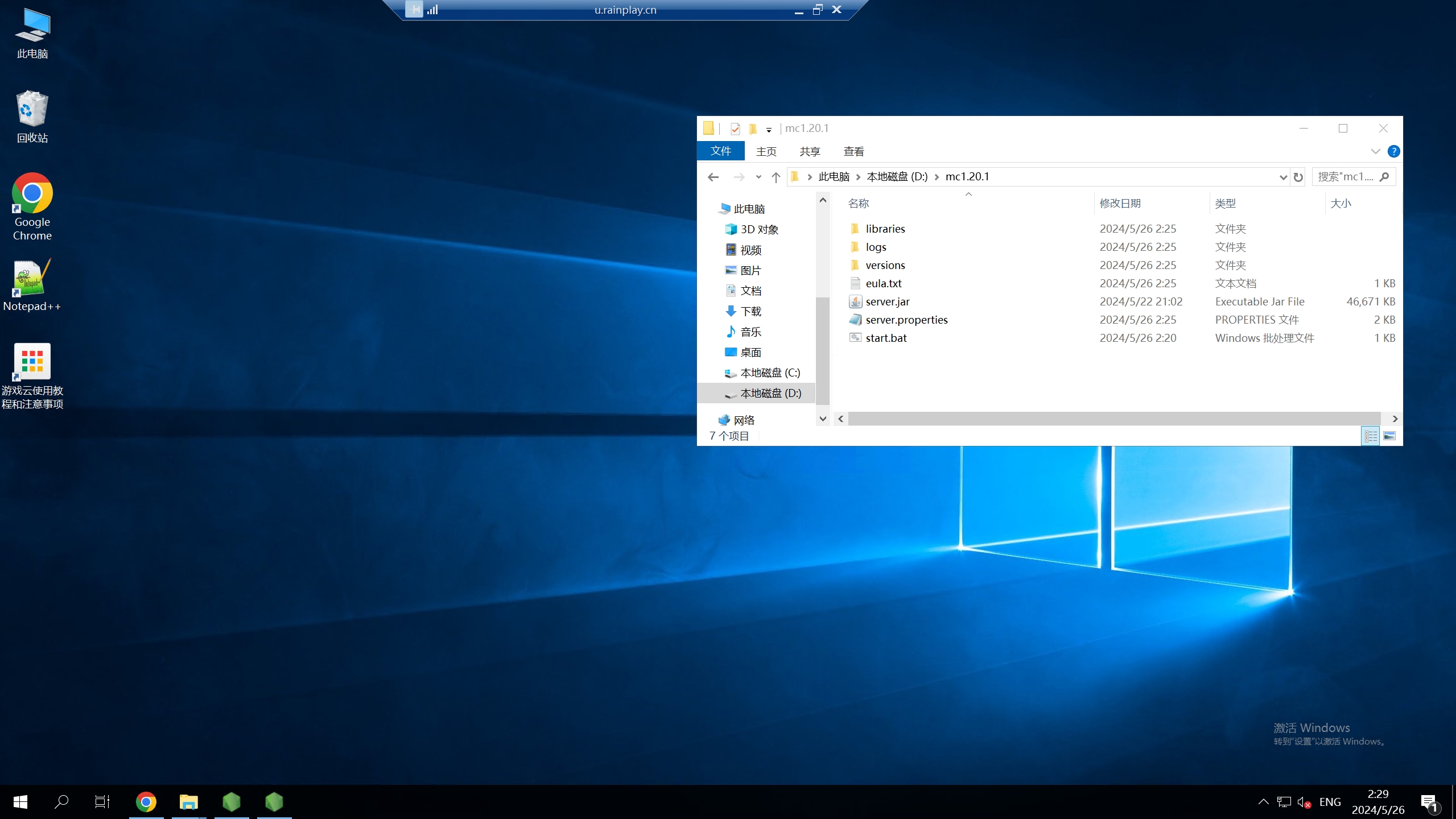Open address bar history dropdown
This screenshot has width=1456, height=819.
click(x=1283, y=177)
